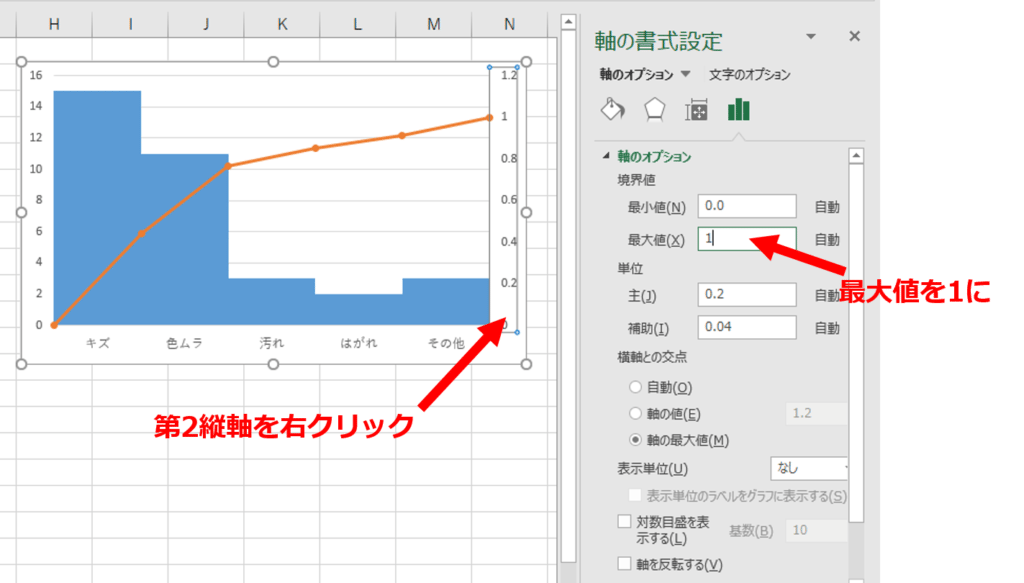The height and width of the screenshot is (583, 1024).
Task: Open the Size & Properties icon
Action: coord(696,110)
